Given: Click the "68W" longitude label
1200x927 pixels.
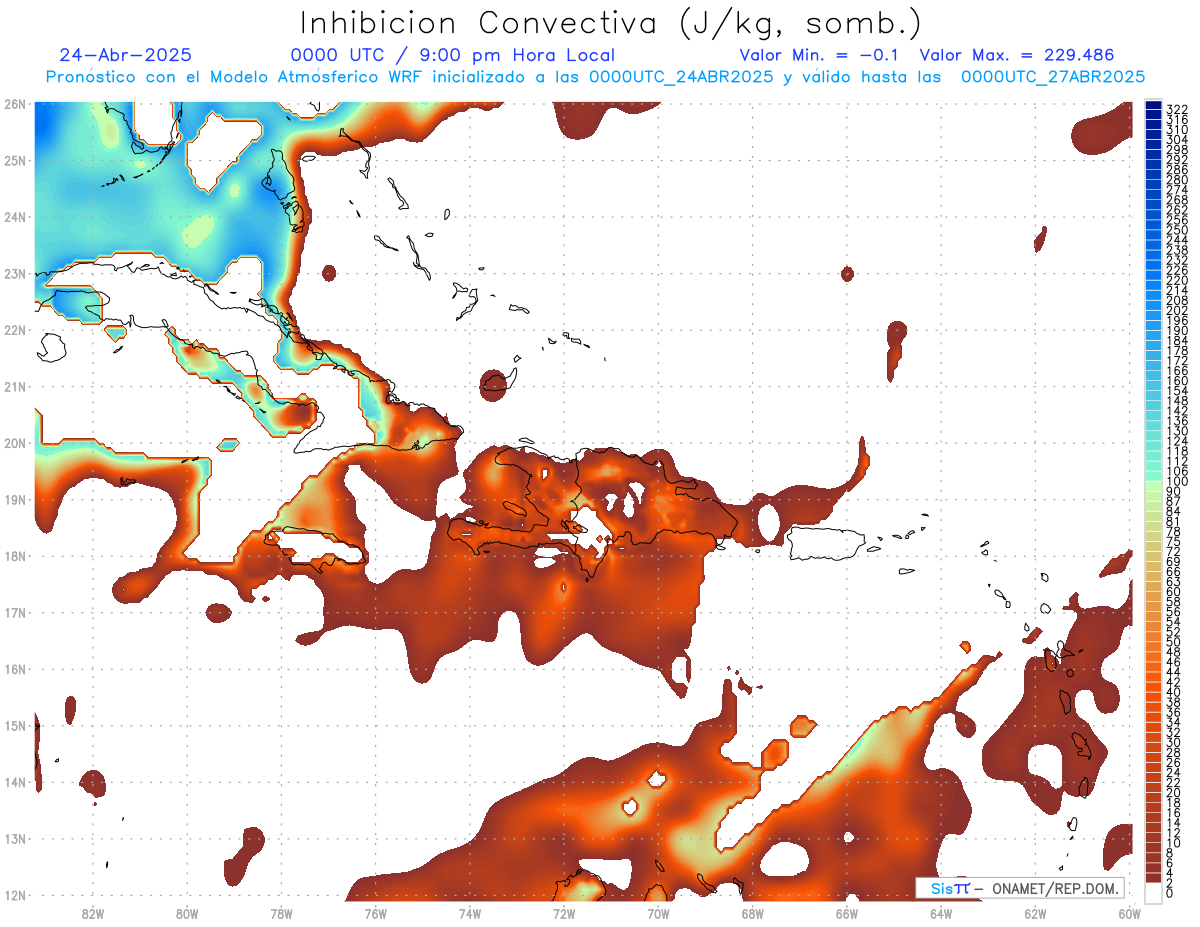Looking at the screenshot, I should [752, 913].
